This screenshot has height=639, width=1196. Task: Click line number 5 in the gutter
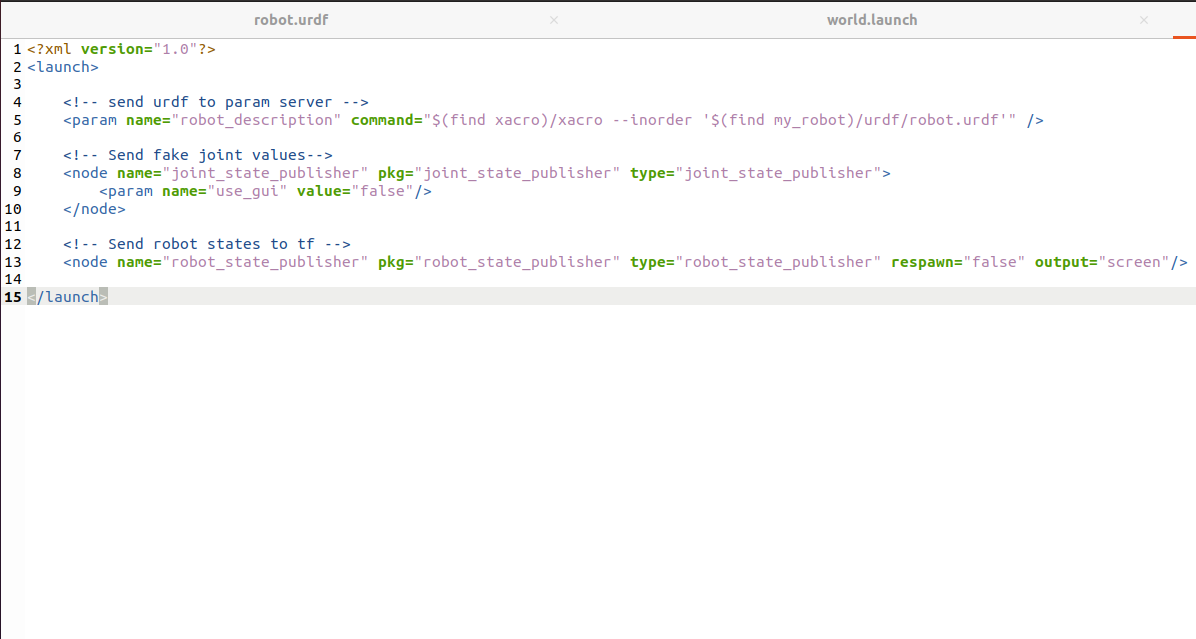pos(17,120)
